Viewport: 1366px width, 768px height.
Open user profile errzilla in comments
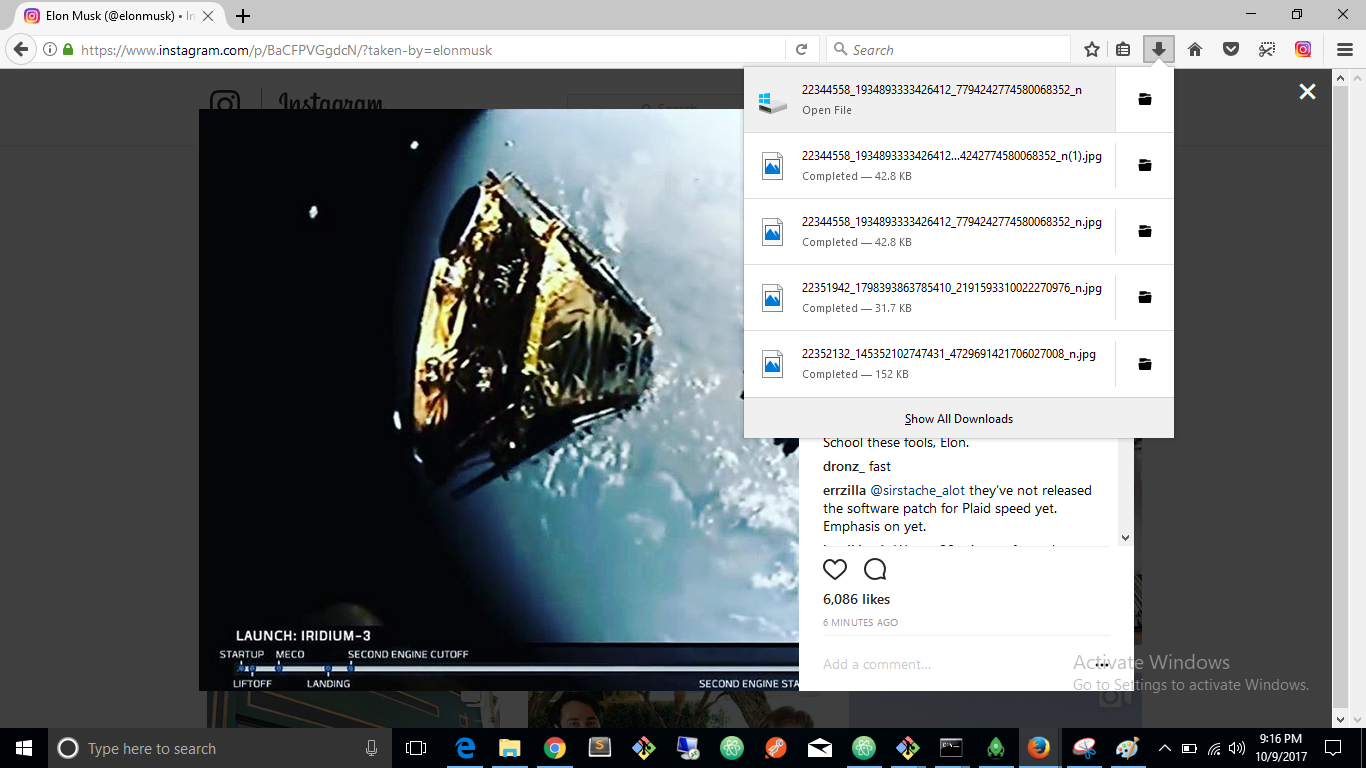tap(845, 490)
